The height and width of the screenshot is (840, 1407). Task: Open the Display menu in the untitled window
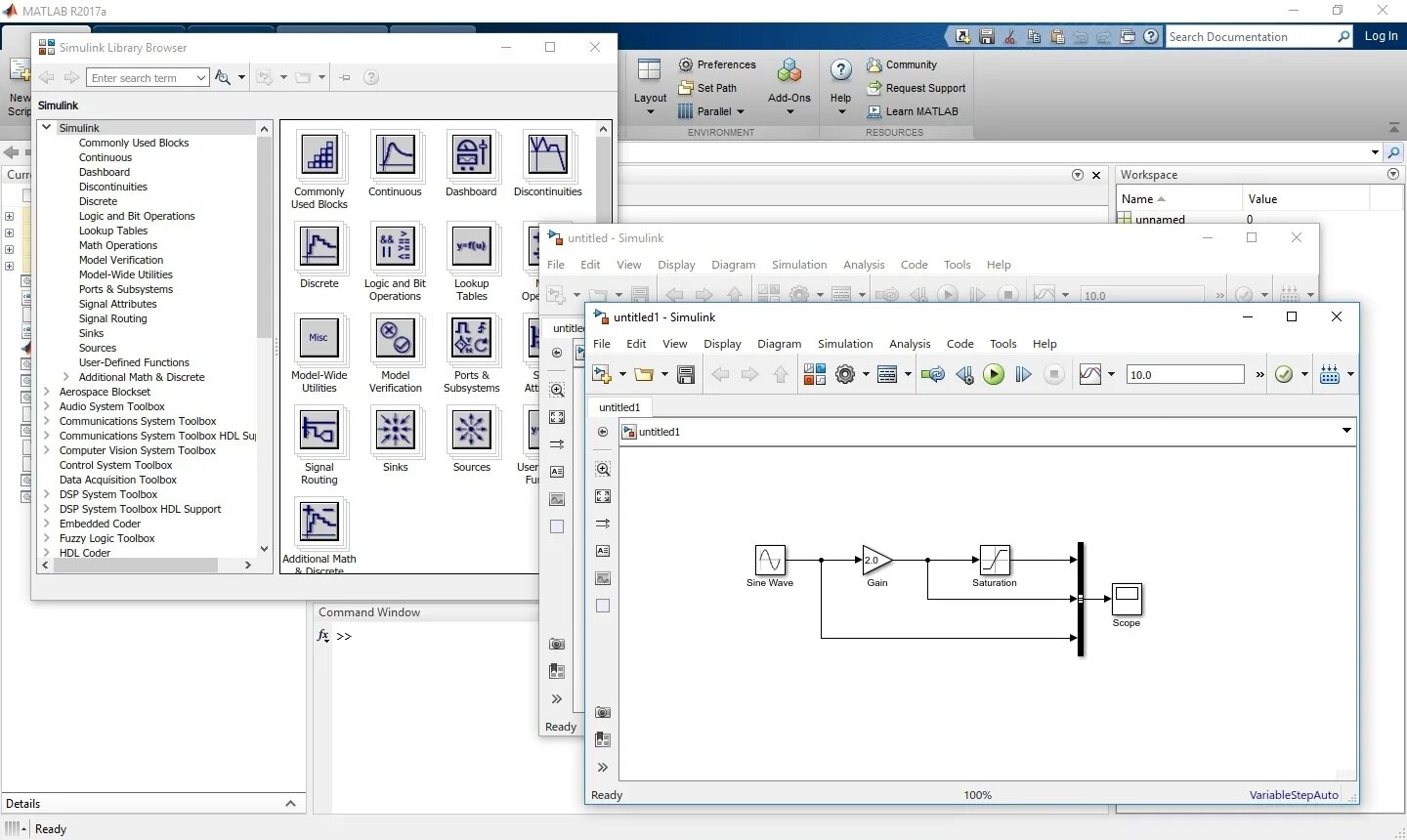point(676,265)
